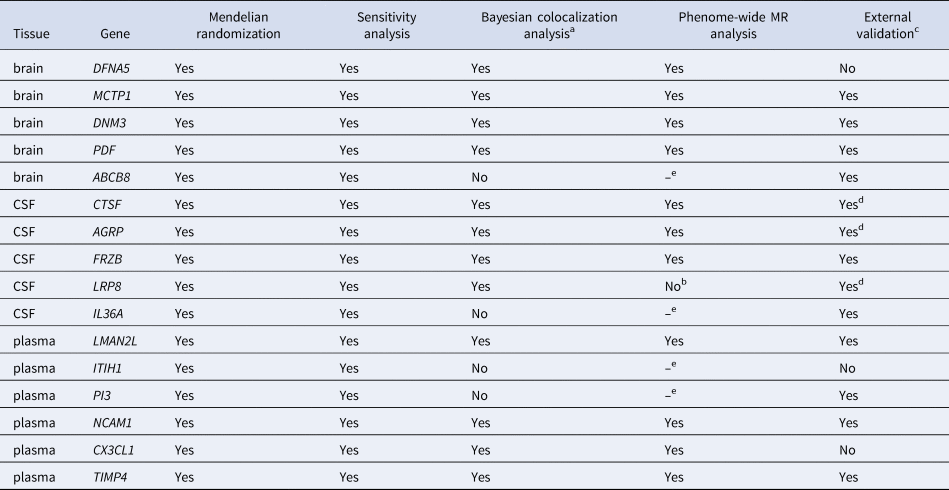
Task: Click Bayesian colocalization No for ITIH1
Action: point(480,369)
